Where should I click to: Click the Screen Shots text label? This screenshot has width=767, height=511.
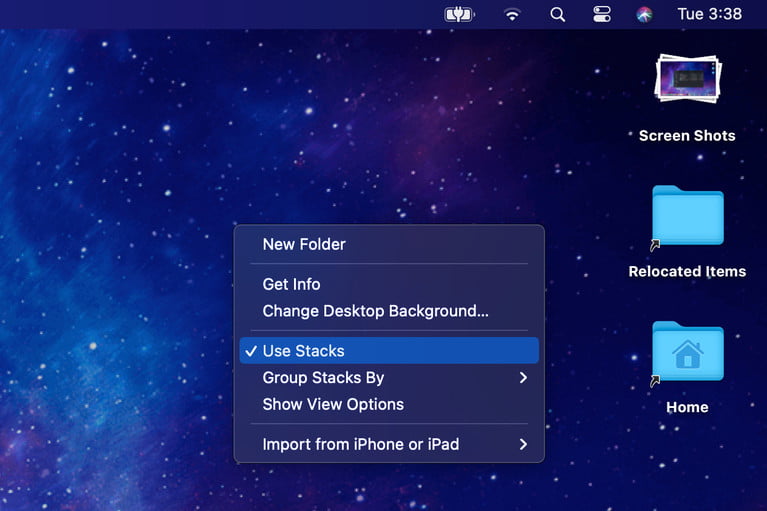[687, 136]
